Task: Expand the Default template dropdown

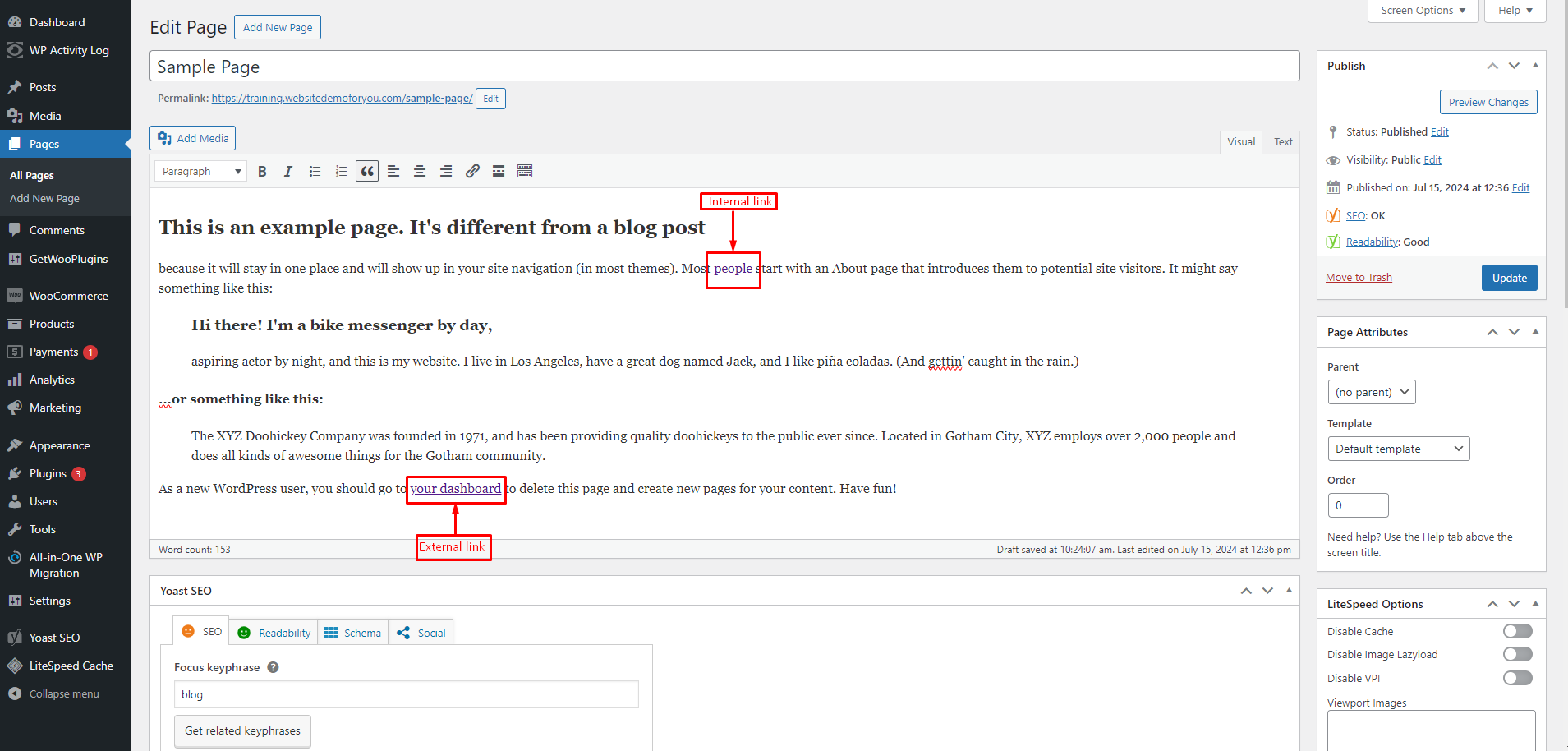Action: coord(1398,449)
